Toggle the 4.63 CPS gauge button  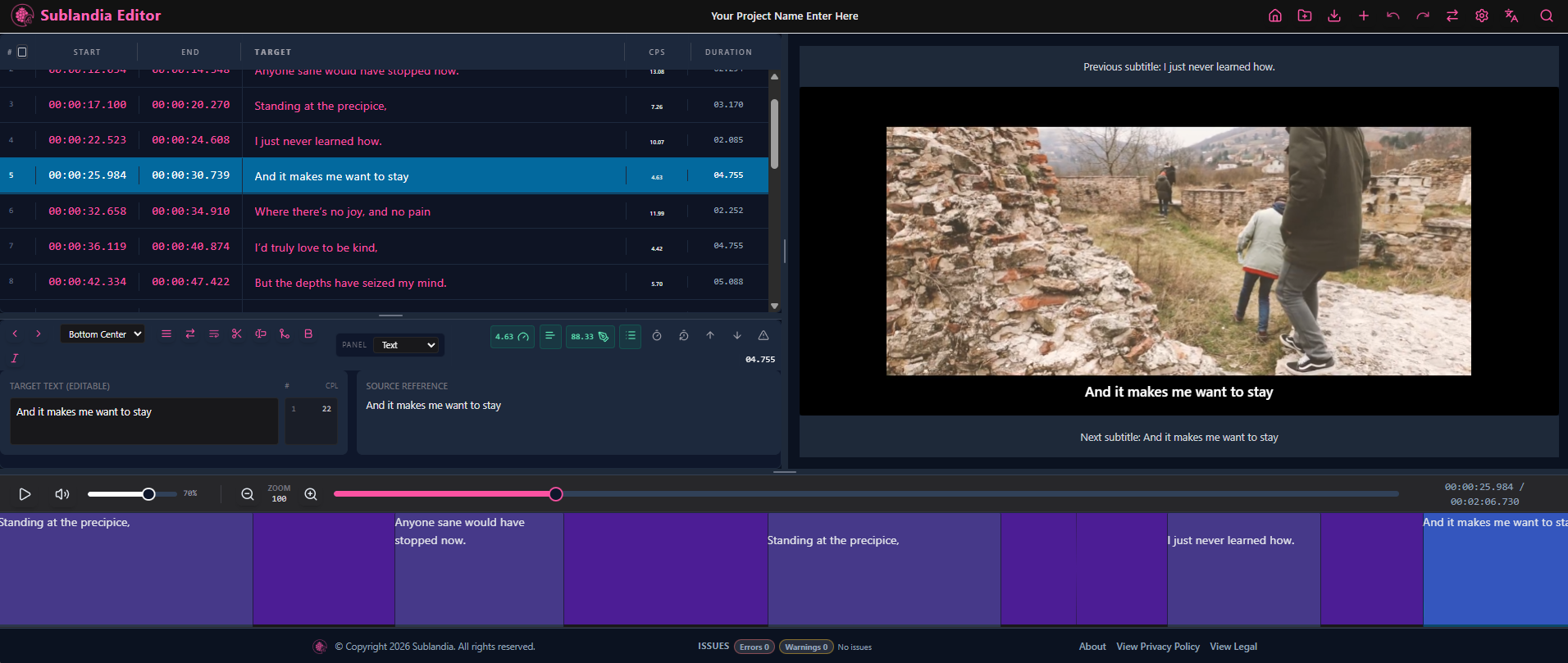512,336
